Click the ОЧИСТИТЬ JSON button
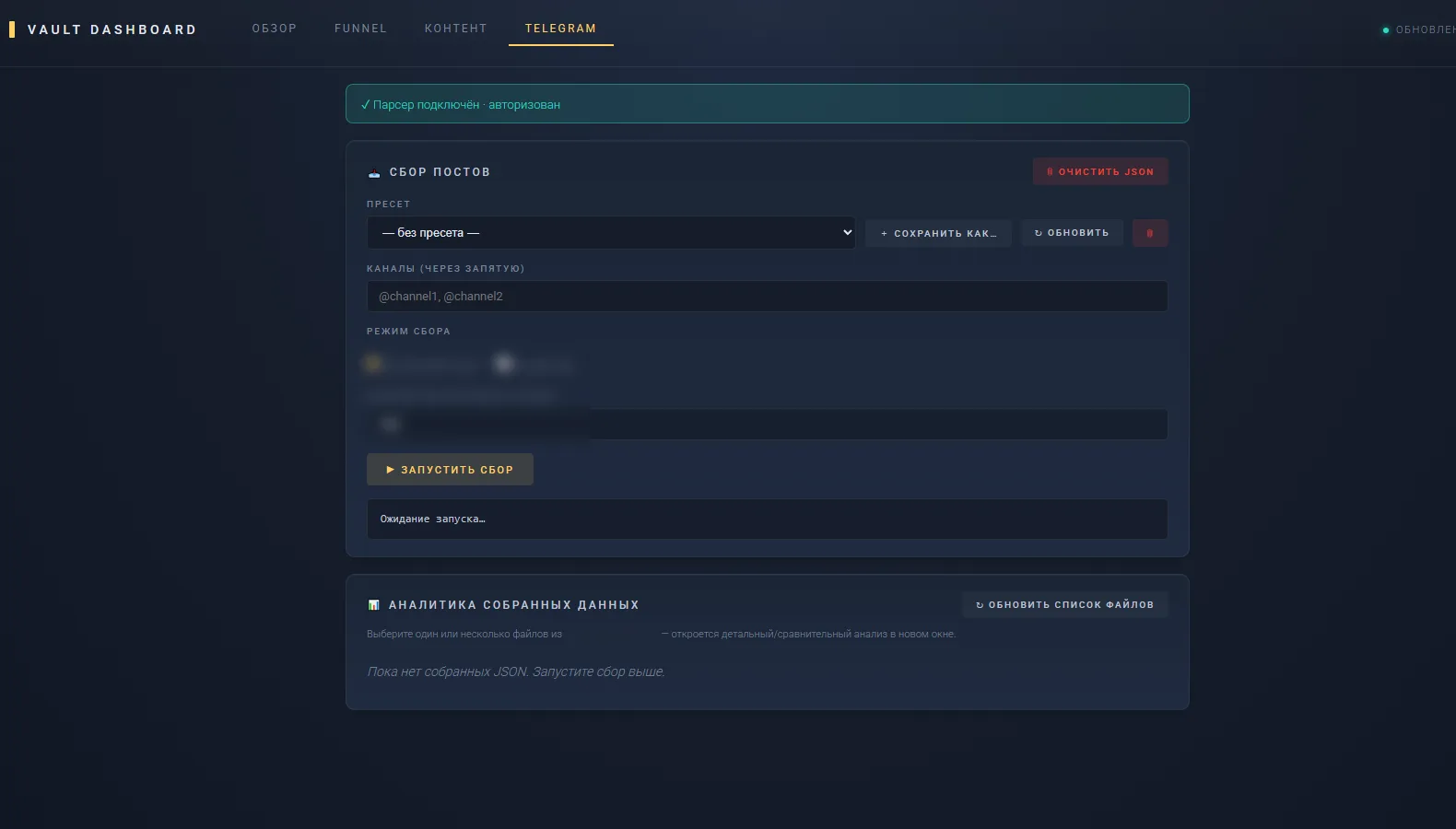1456x829 pixels. coord(1100,171)
